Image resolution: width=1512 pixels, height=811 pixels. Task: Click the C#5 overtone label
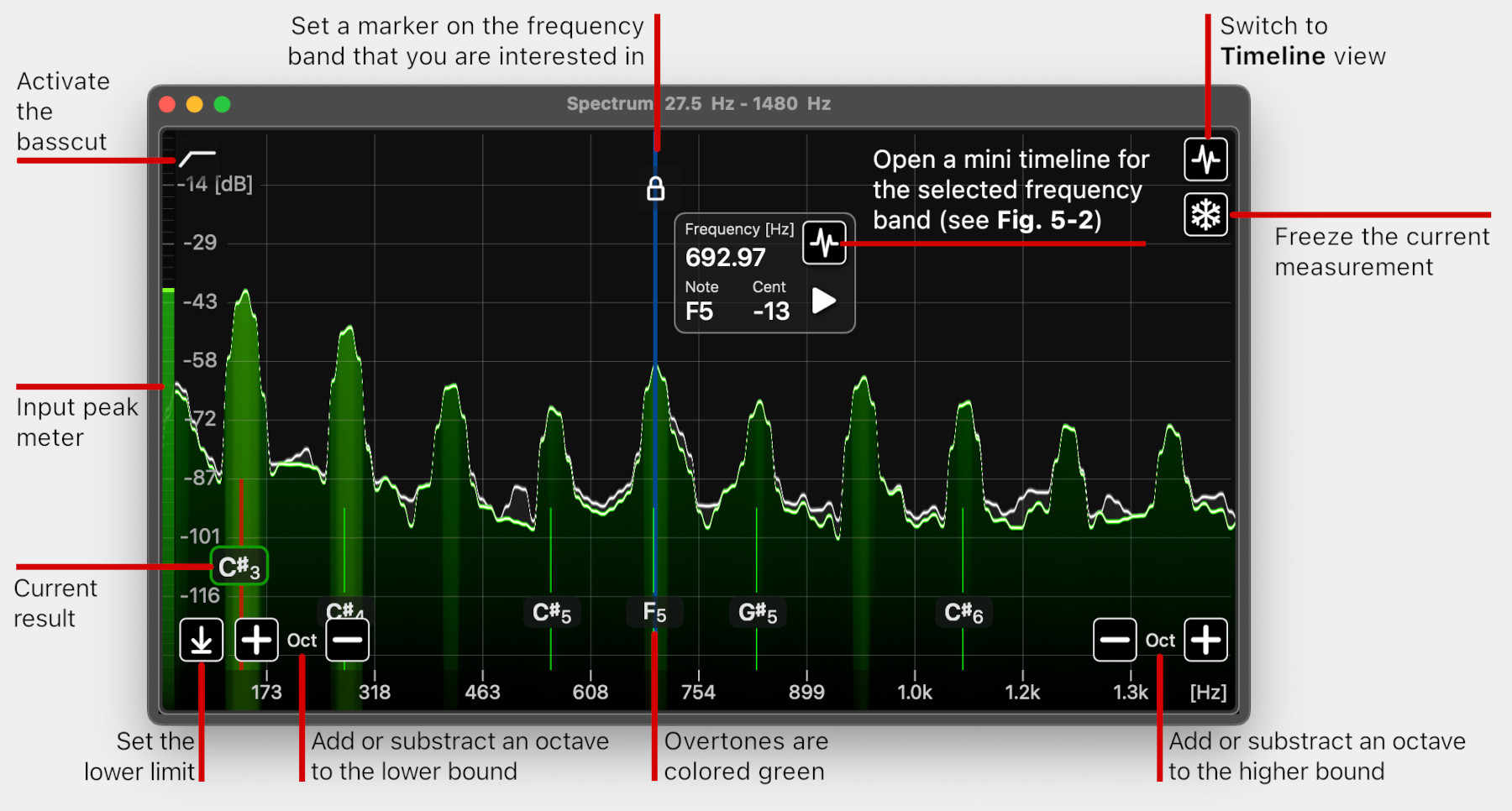click(x=552, y=613)
